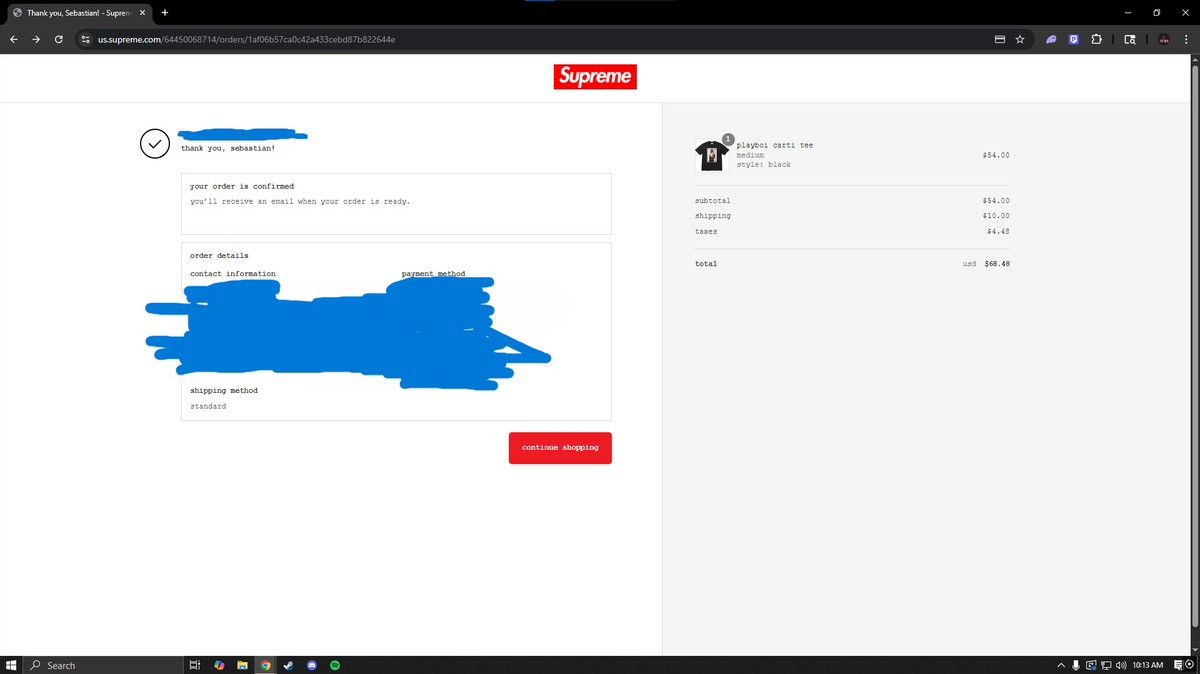Click the Supreme logo
The image size is (1200, 674).
(x=595, y=77)
